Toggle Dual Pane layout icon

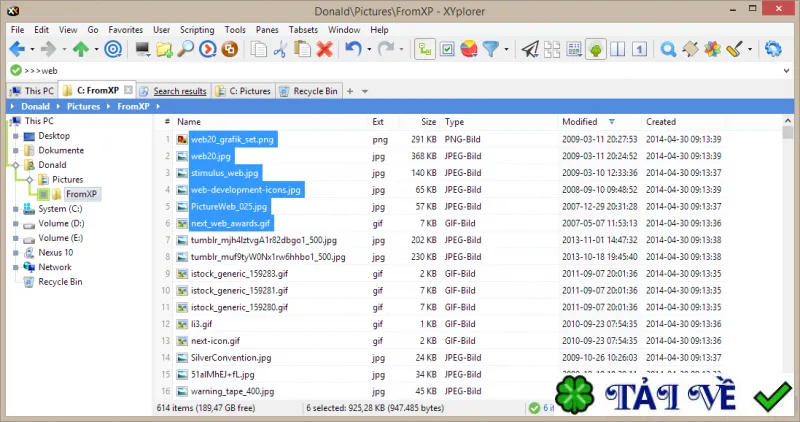tap(618, 49)
